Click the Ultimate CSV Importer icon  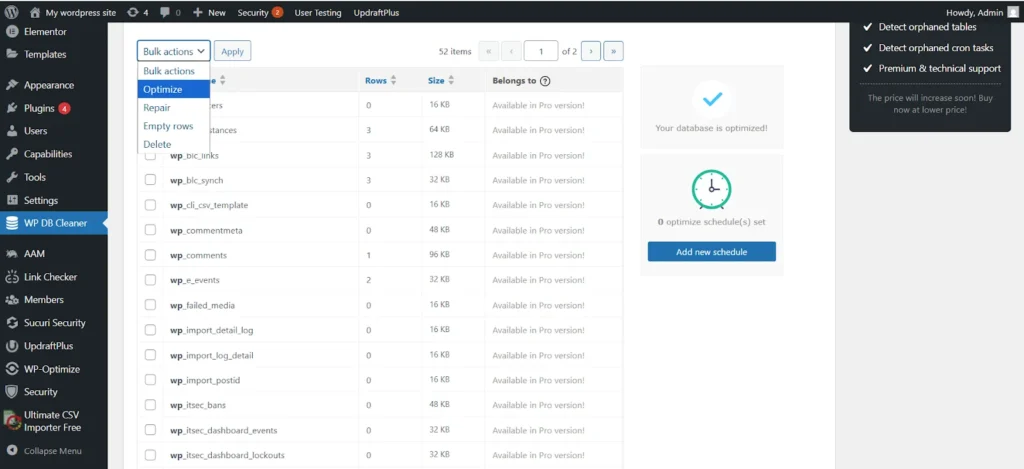12,421
